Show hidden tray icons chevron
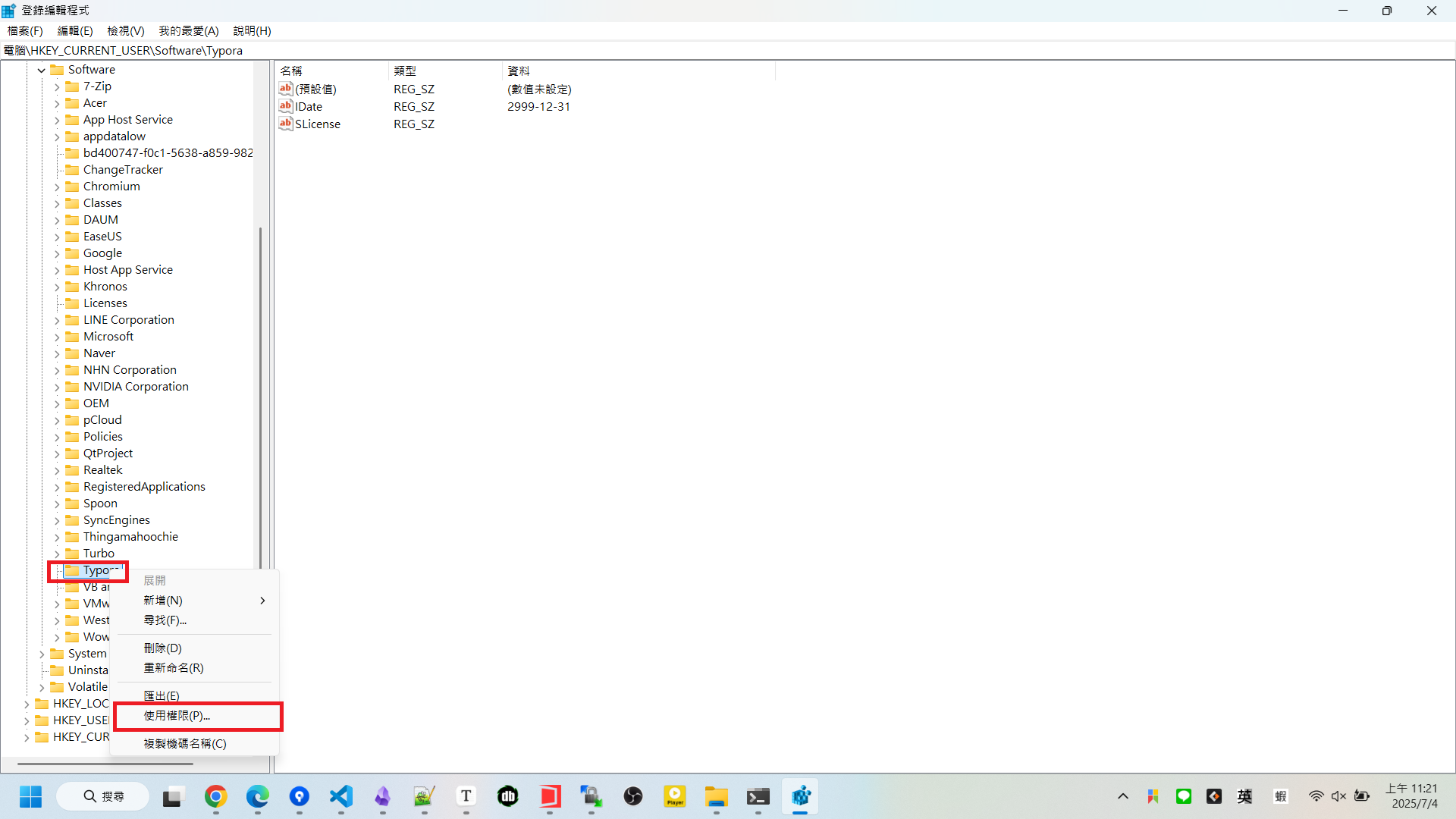Viewport: 1456px width, 819px height. (1123, 796)
